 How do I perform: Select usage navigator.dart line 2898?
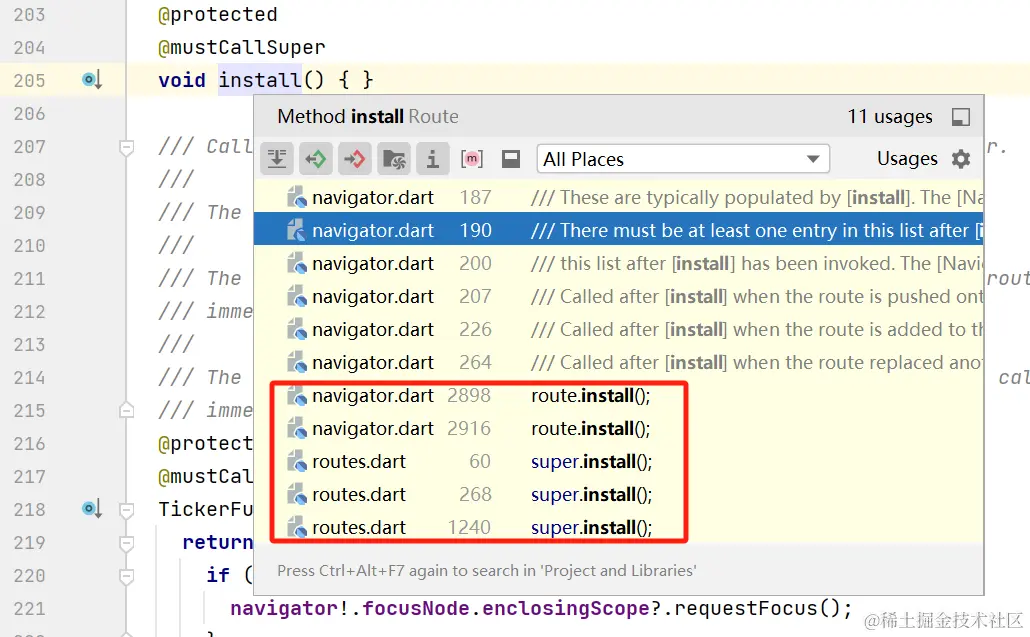pos(618,395)
